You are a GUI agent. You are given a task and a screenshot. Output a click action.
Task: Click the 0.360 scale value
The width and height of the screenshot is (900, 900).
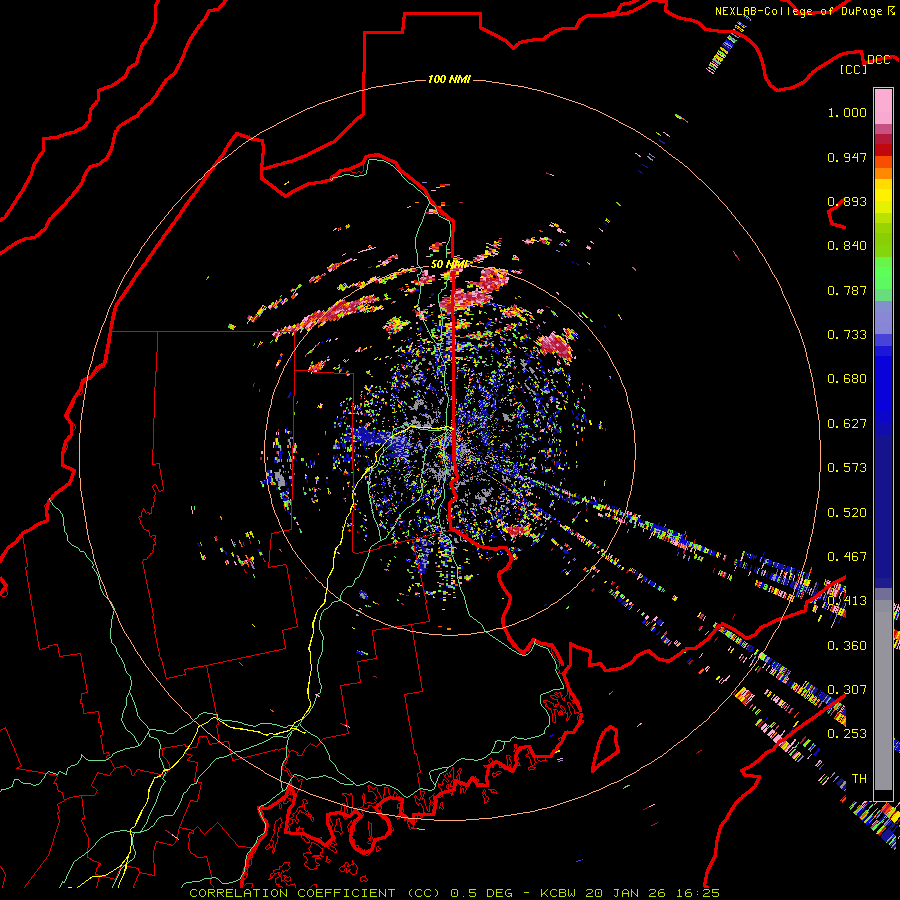(x=847, y=646)
